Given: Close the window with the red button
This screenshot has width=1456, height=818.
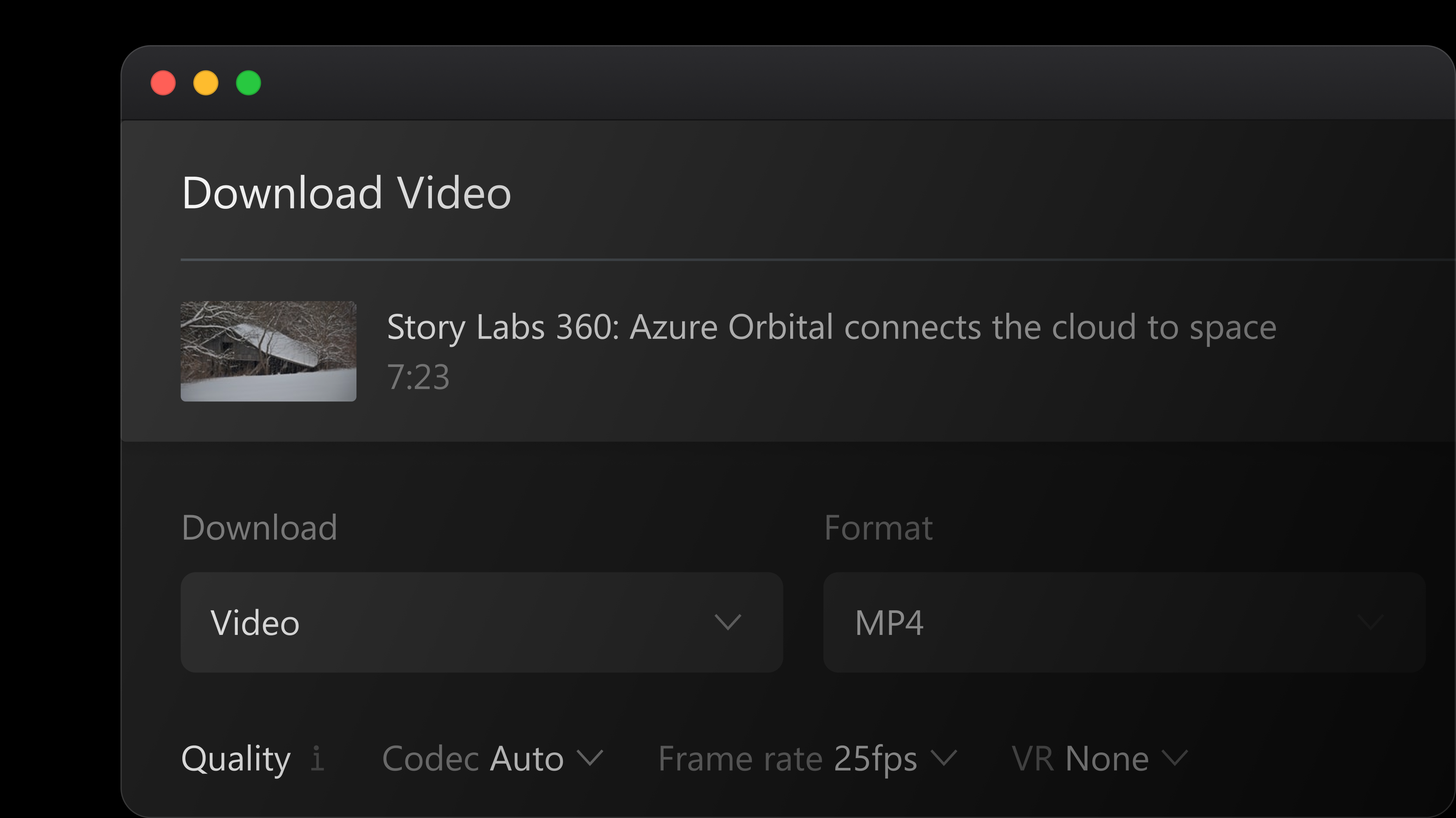Looking at the screenshot, I should (x=163, y=83).
